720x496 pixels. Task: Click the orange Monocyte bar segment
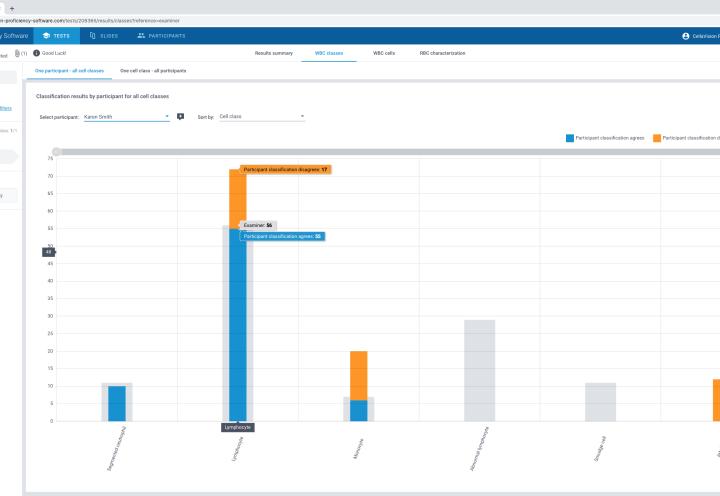[x=359, y=376]
